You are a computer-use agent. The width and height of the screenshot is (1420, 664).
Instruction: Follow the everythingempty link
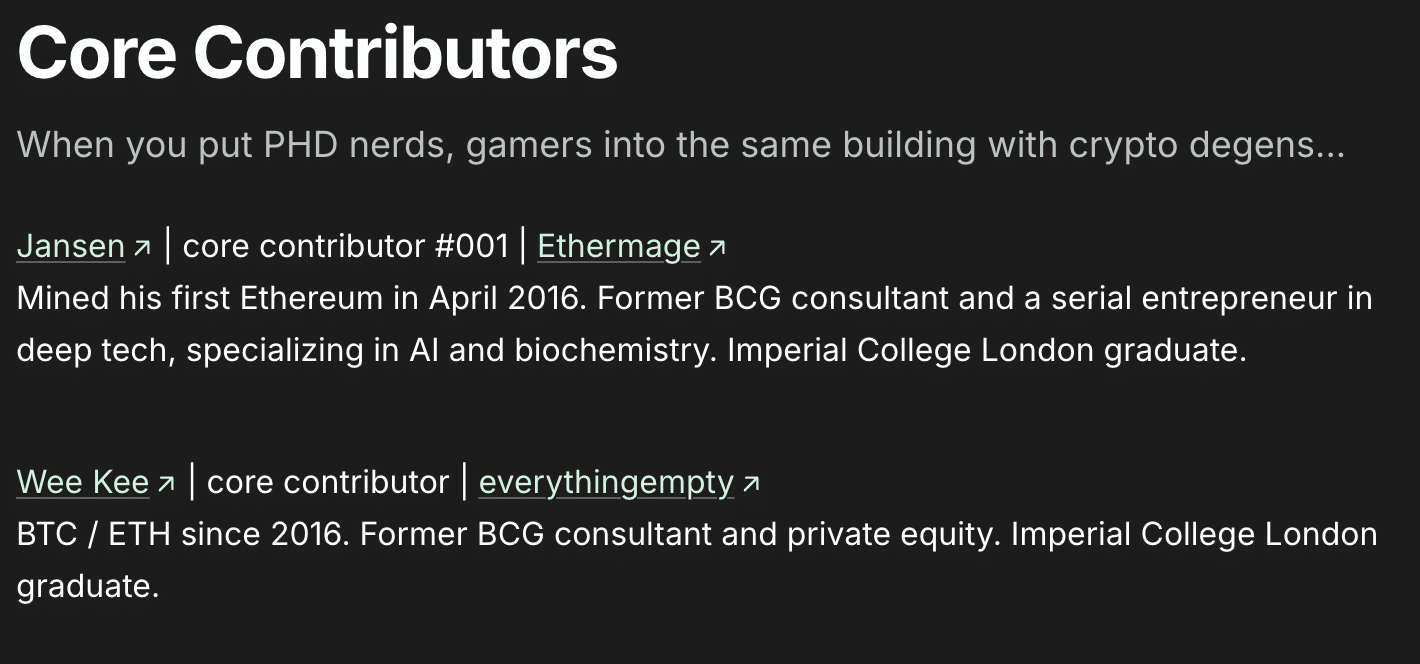(x=606, y=482)
